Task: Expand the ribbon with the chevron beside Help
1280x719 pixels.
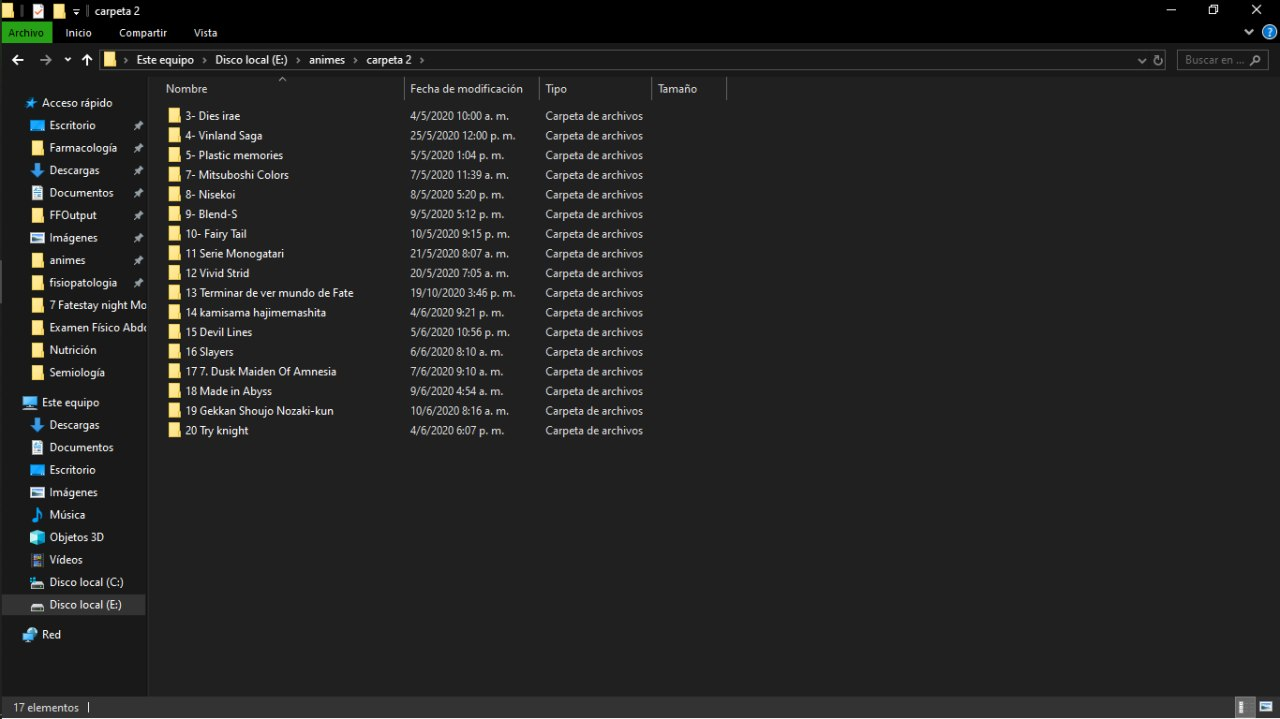Action: [x=1250, y=32]
